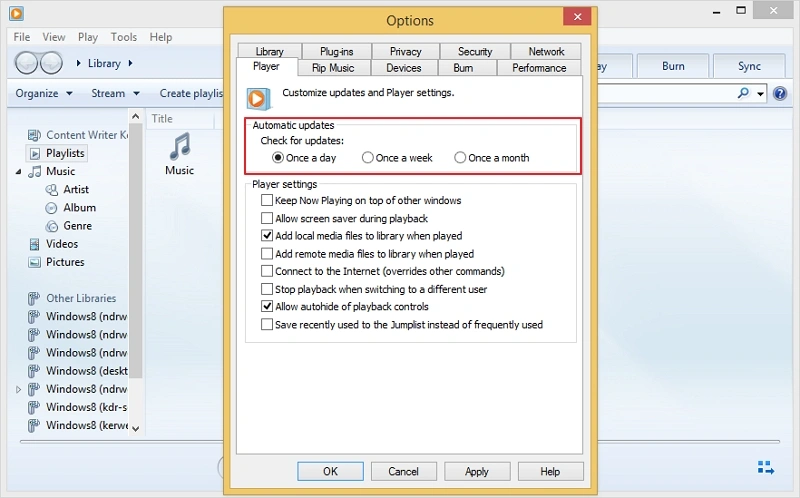Click the Artist icon in sidebar
800x498 pixels.
[52, 190]
